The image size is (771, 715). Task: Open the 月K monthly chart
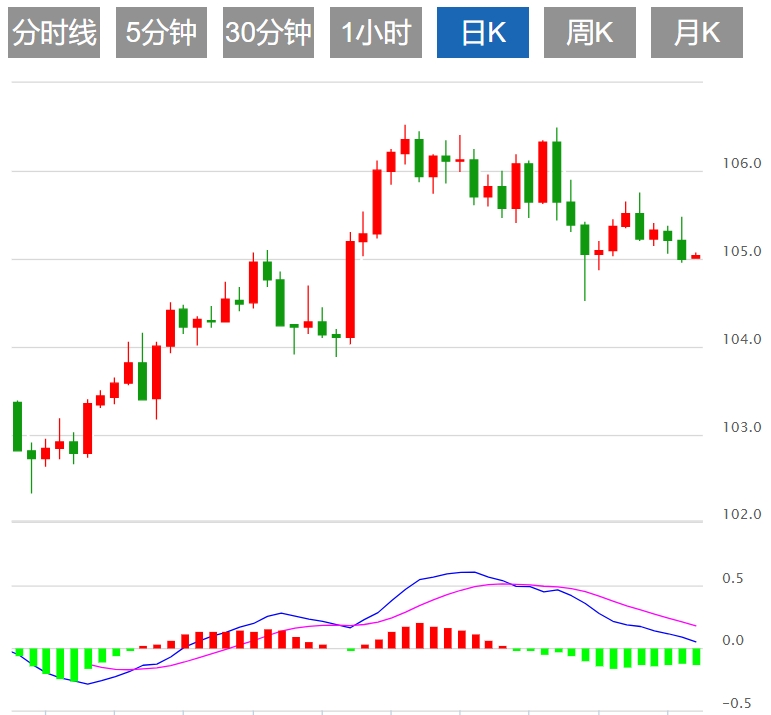pyautogui.click(x=697, y=32)
